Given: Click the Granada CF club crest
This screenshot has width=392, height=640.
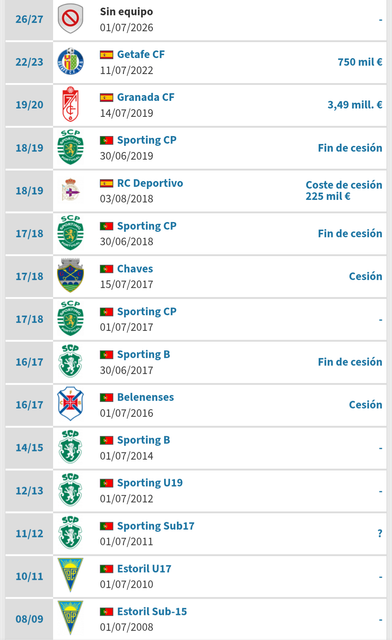Looking at the screenshot, I should pyautogui.click(x=70, y=104).
